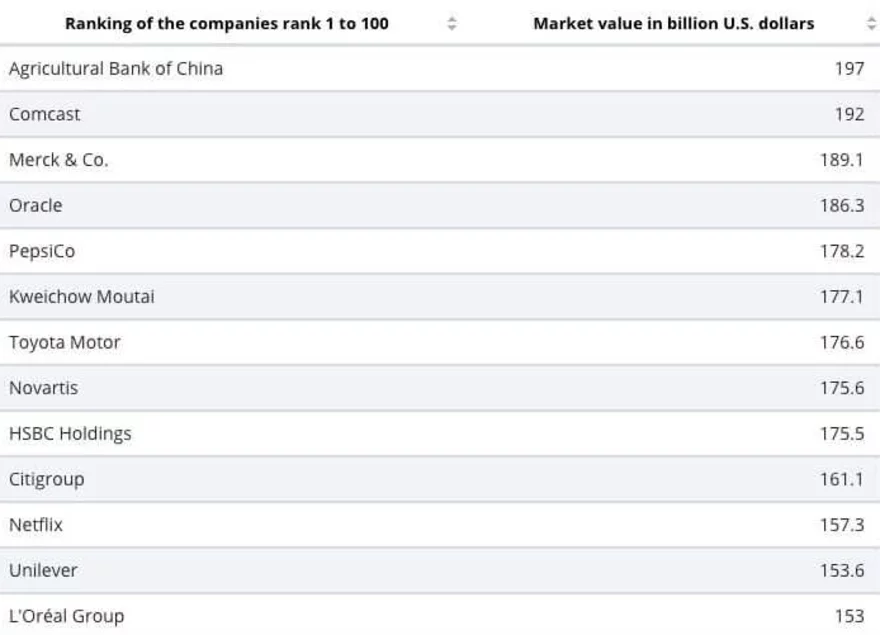Click the Netflix company name
This screenshot has height=635, width=880.
tap(36, 525)
